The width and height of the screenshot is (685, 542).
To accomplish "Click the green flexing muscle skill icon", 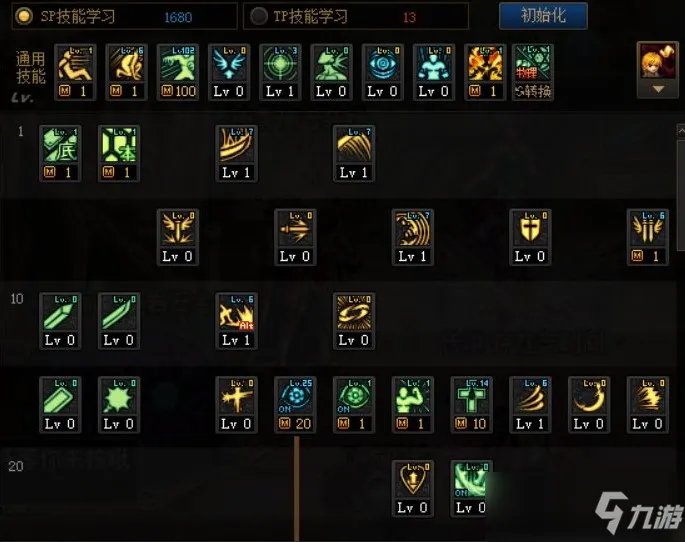I will pos(413,405).
